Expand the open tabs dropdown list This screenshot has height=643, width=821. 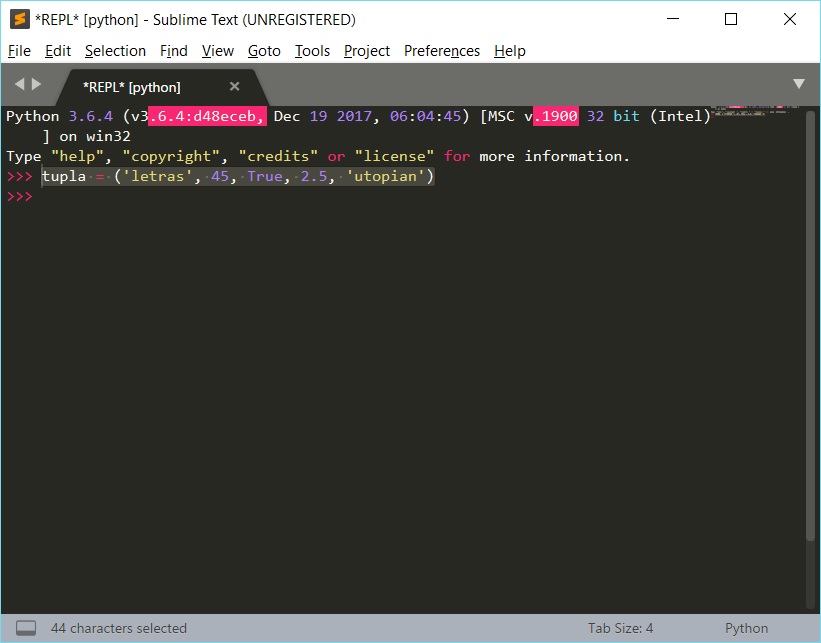coord(798,84)
